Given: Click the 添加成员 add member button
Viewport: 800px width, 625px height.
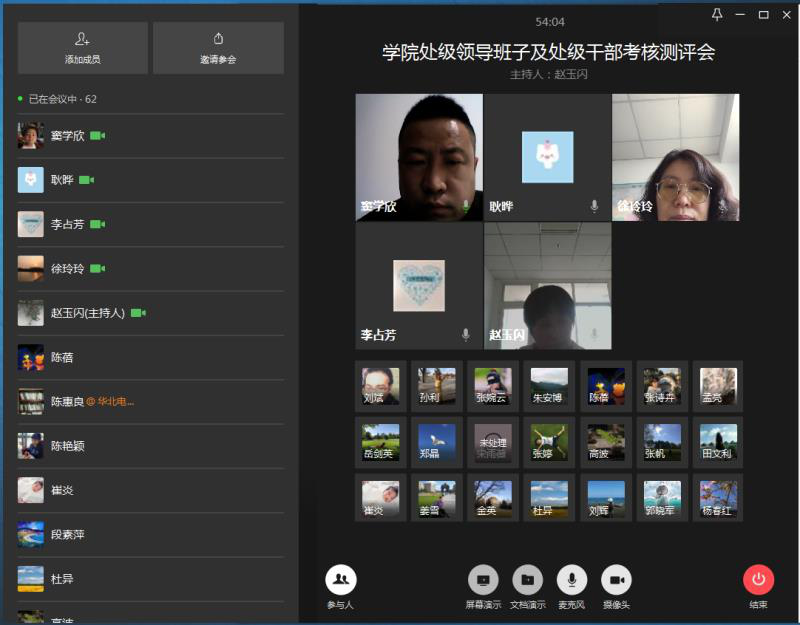Looking at the screenshot, I should [82, 47].
